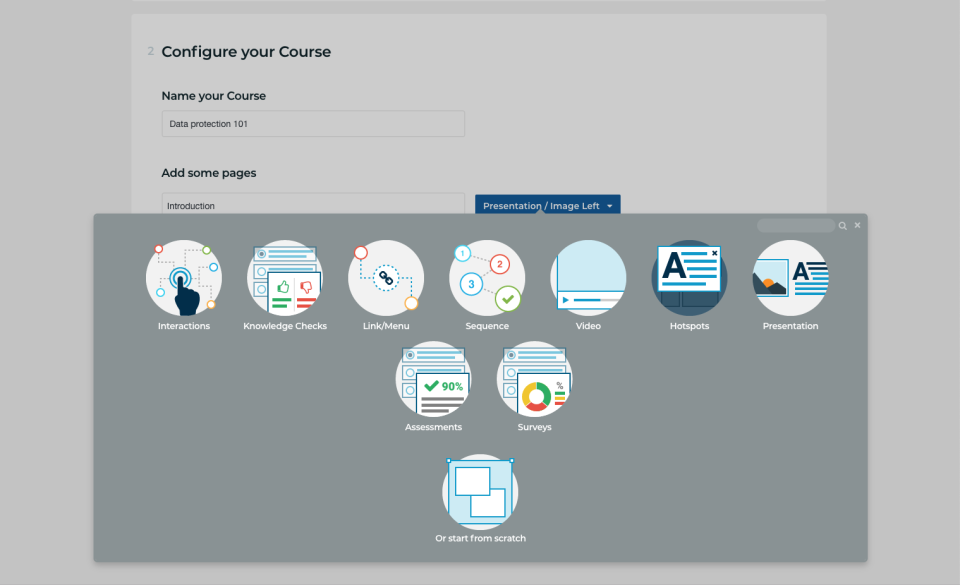Open the Link/Menu template category

coord(386,278)
